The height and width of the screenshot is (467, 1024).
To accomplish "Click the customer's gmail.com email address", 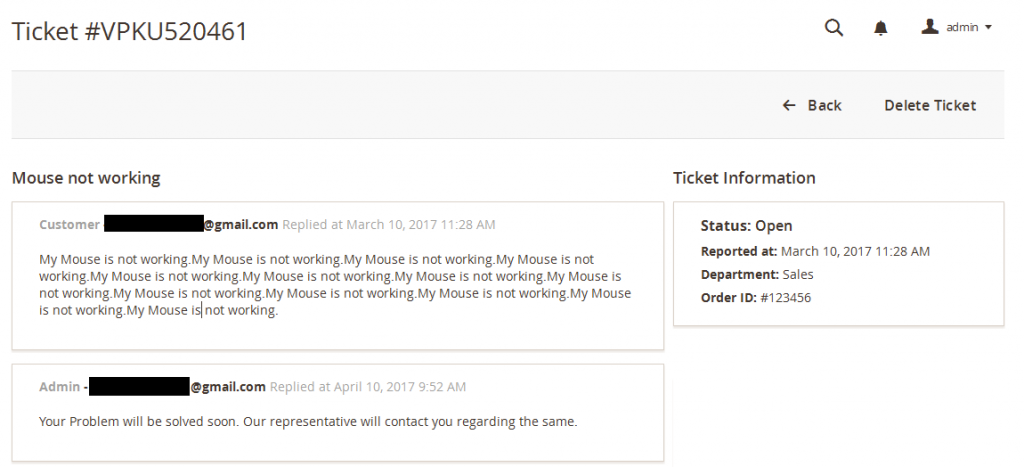I will point(191,224).
